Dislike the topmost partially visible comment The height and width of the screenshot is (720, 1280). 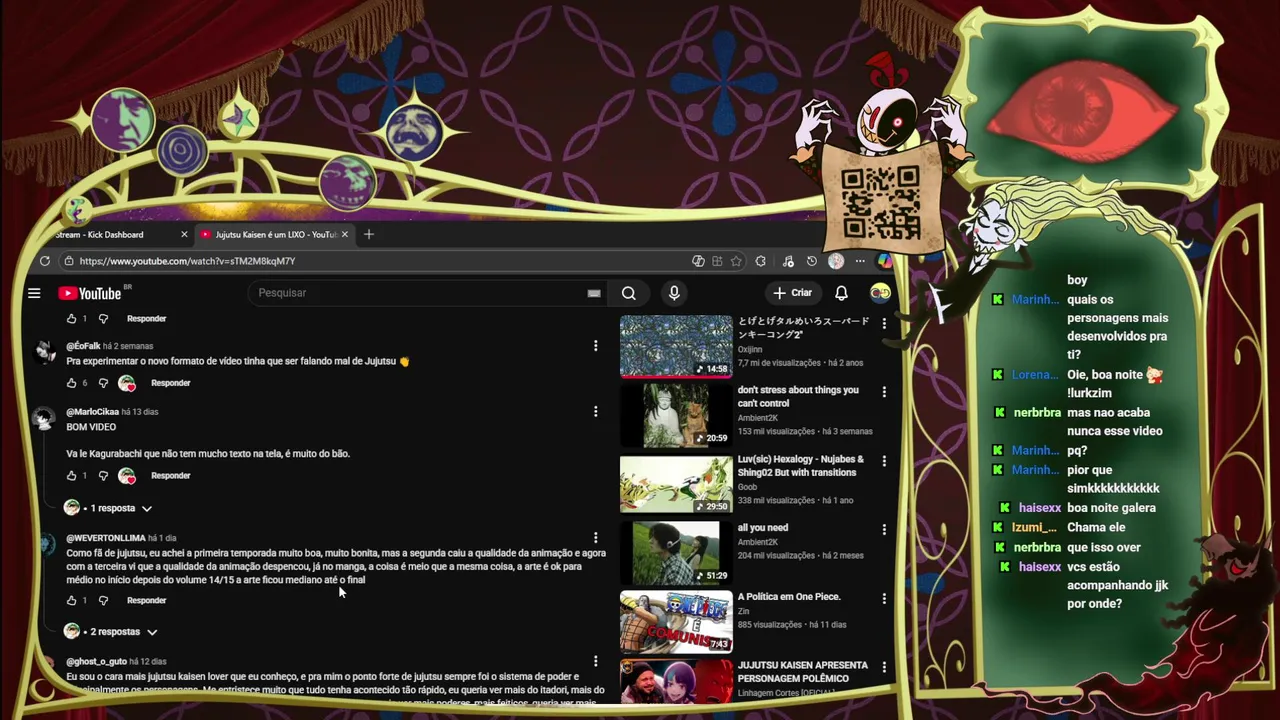tap(103, 319)
